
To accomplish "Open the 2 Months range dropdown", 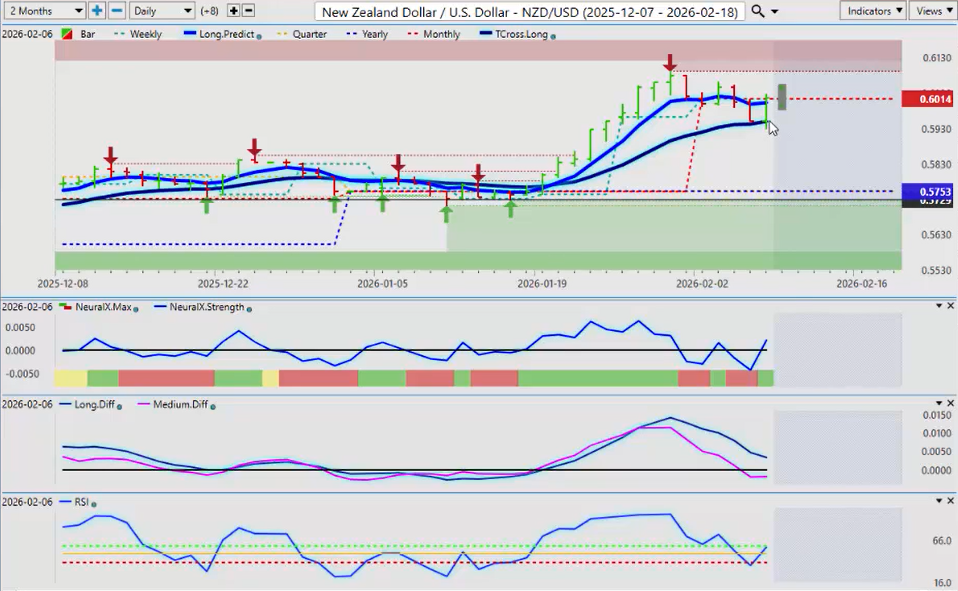I will coord(46,11).
